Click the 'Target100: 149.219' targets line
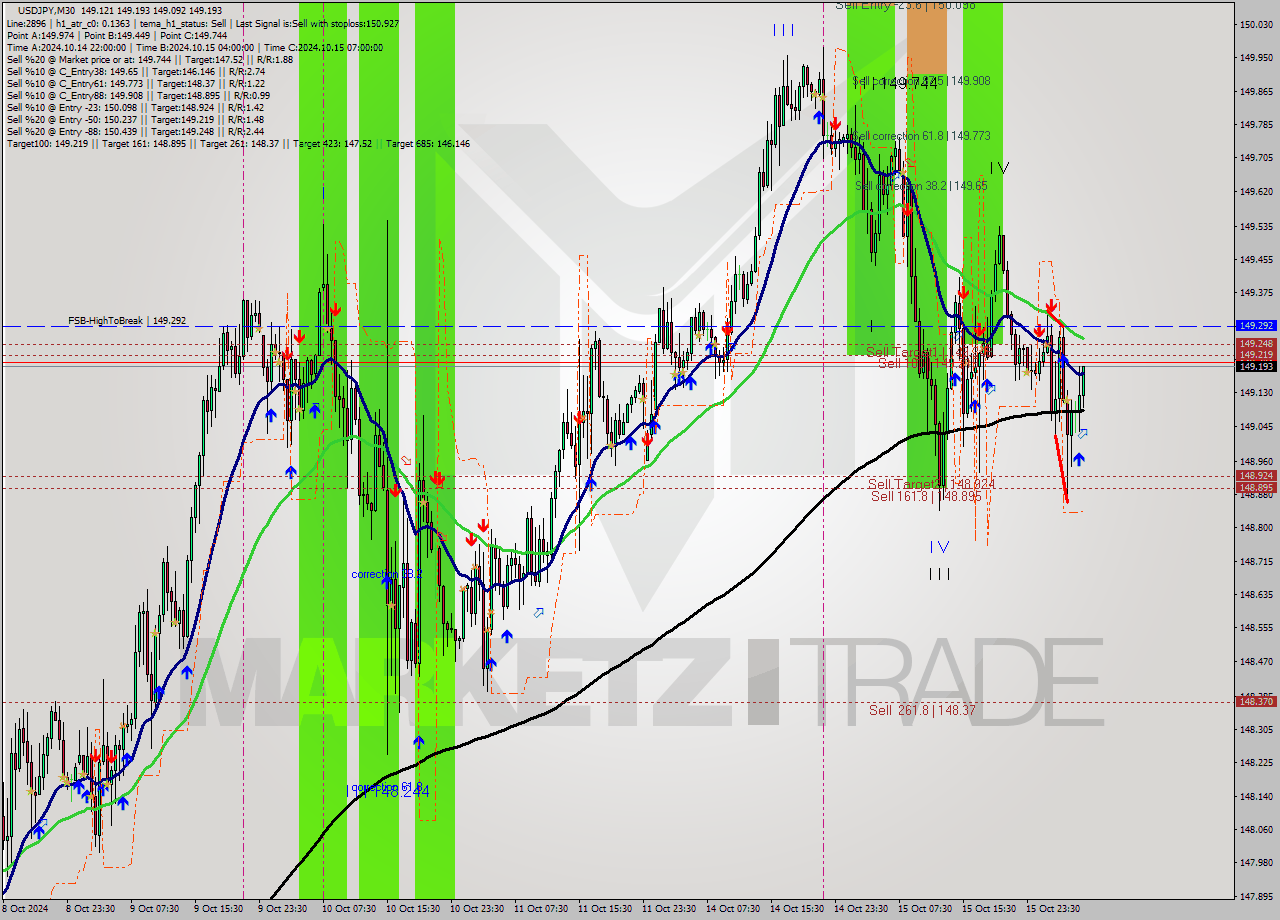 point(238,143)
